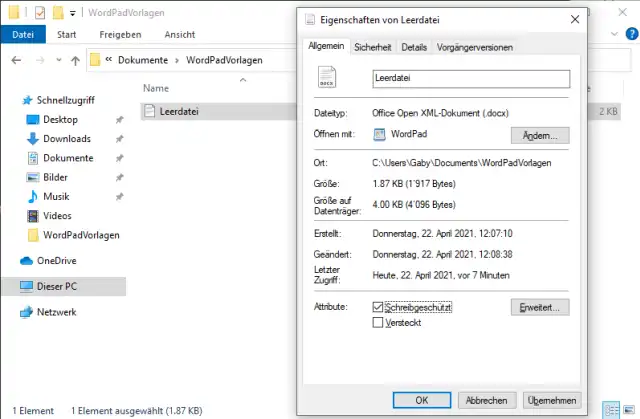Click the 2 KB size cell of Leerdatei
The width and height of the screenshot is (640, 419).
click(608, 111)
